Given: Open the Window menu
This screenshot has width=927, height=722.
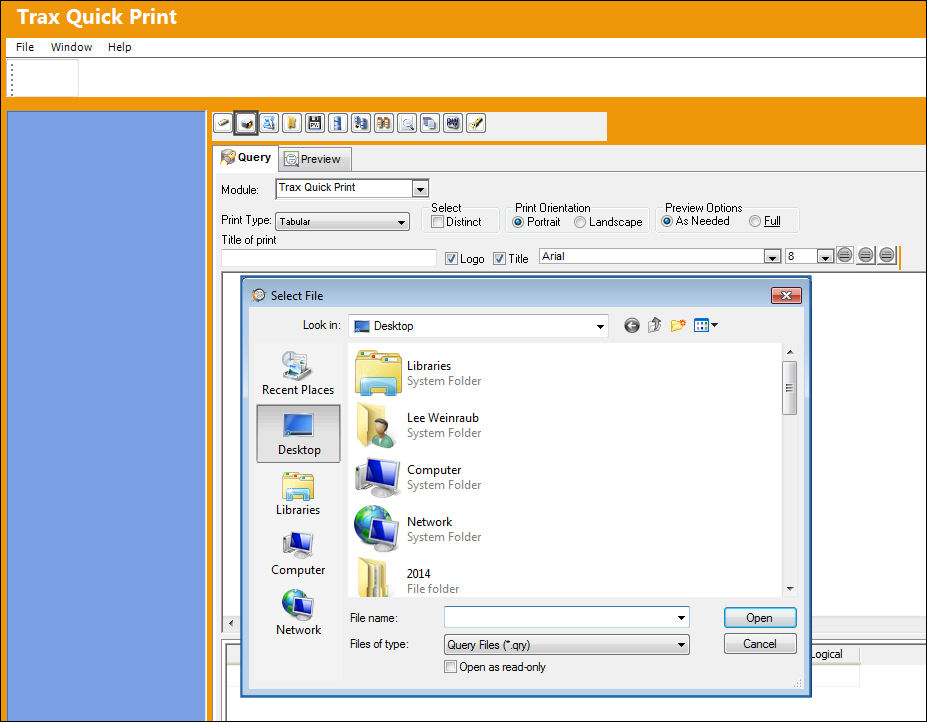Looking at the screenshot, I should click(x=72, y=47).
